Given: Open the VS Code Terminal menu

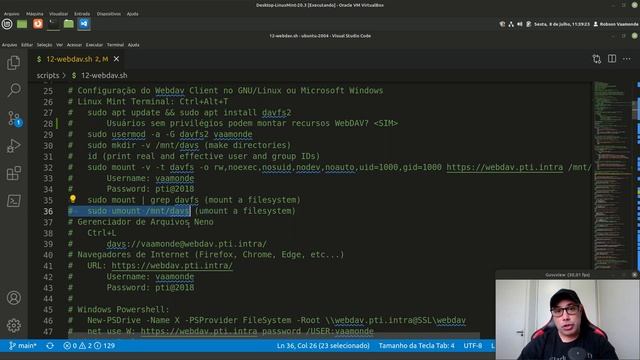Looking at the screenshot, I should (x=115, y=45).
